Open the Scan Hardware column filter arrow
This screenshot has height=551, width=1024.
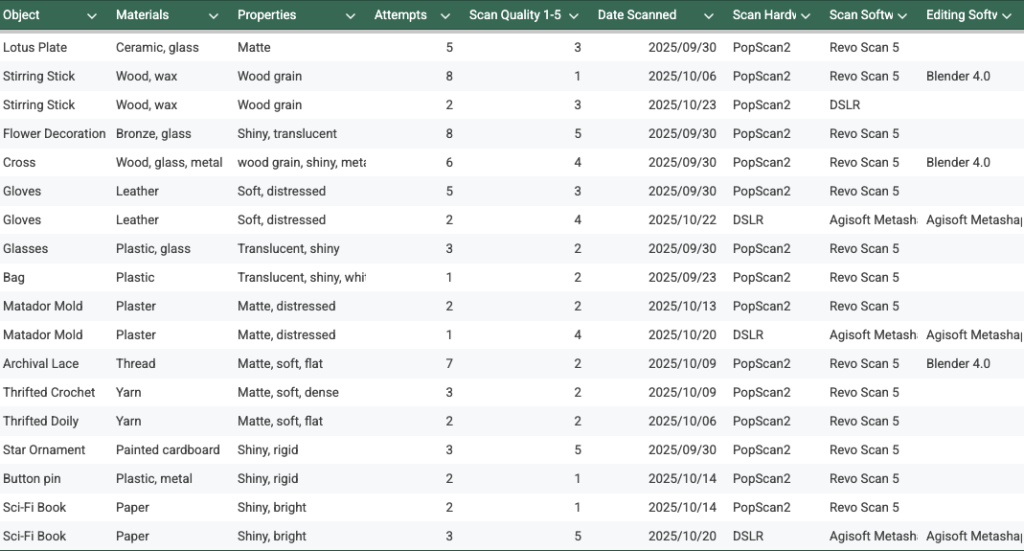[x=807, y=16]
